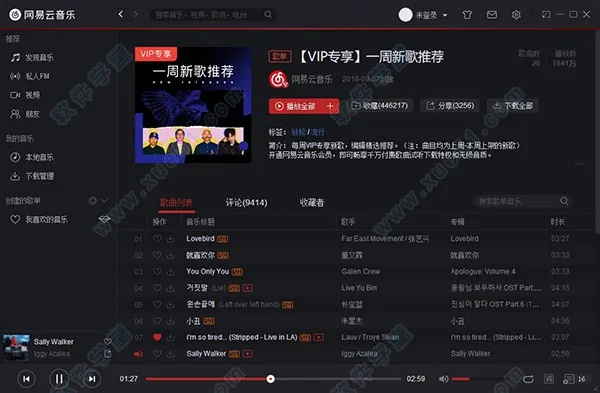Screen dimensions: 600x393
Task: Open the 放松 tag link
Action: click(298, 132)
